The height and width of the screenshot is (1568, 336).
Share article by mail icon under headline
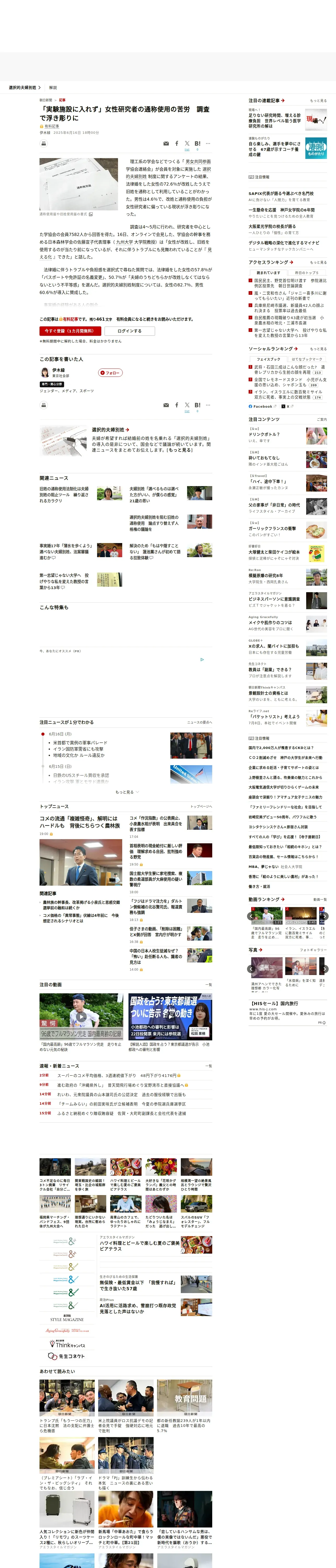166,144
